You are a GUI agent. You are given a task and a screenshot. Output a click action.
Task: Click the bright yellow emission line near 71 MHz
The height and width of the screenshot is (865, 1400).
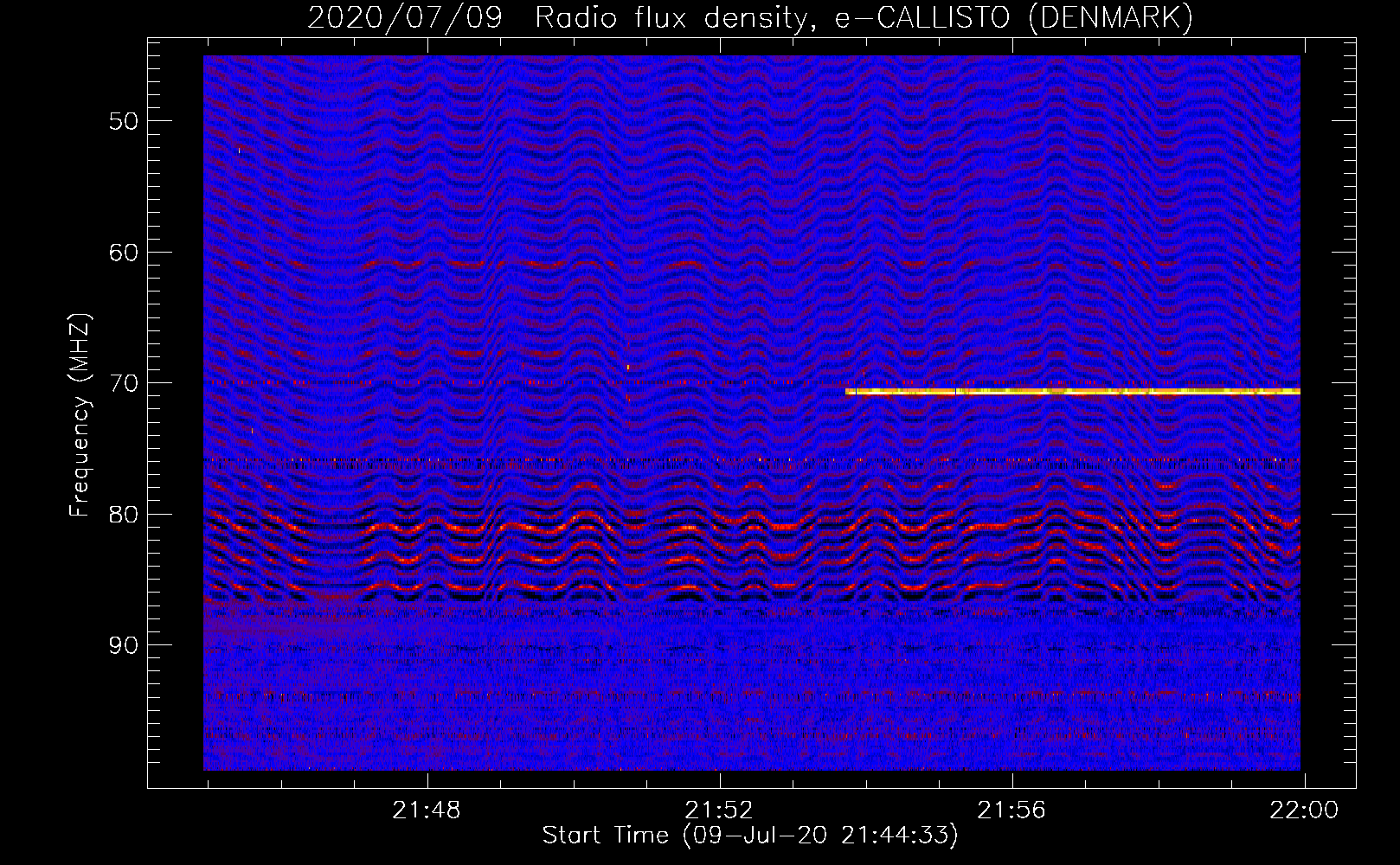pos(1073,392)
